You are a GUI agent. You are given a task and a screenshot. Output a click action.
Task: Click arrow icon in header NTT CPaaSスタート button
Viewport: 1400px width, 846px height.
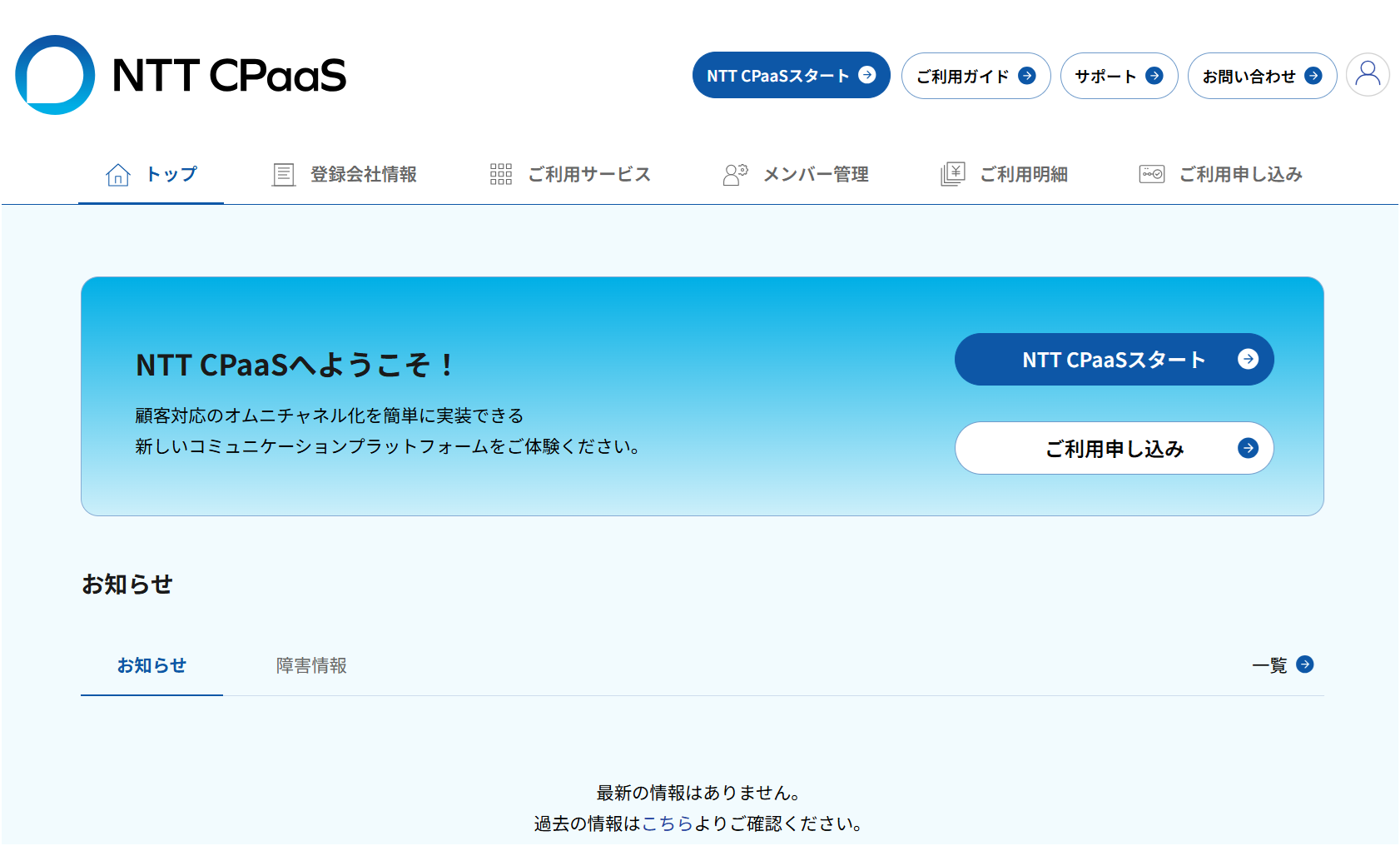pos(867,75)
